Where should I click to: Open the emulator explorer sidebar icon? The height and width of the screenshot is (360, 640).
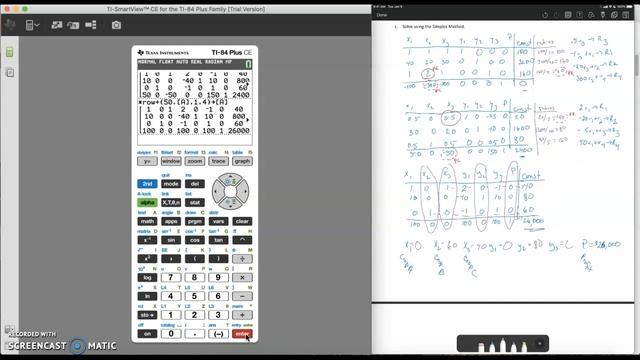click(10, 73)
